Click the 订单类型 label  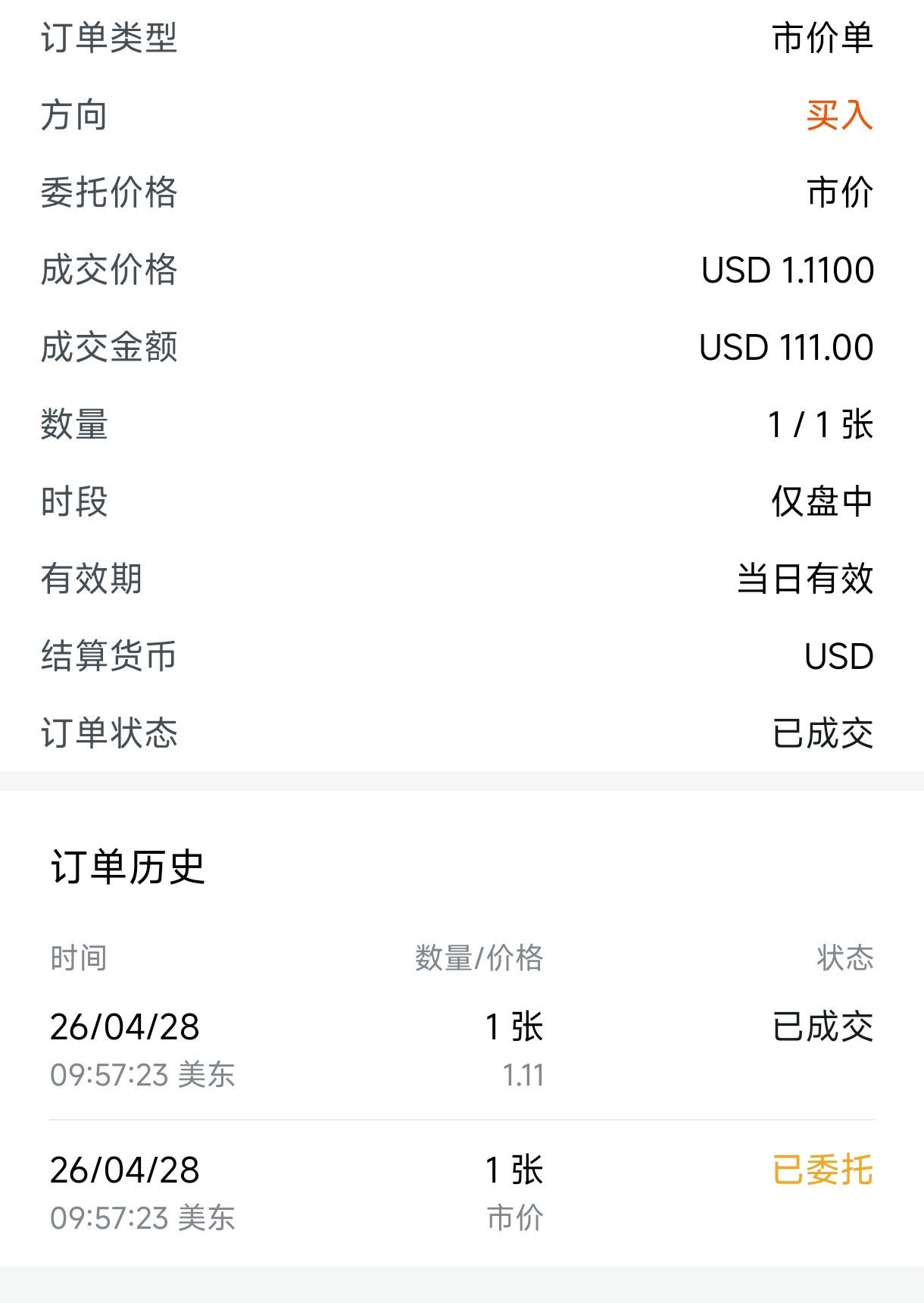pyautogui.click(x=109, y=38)
